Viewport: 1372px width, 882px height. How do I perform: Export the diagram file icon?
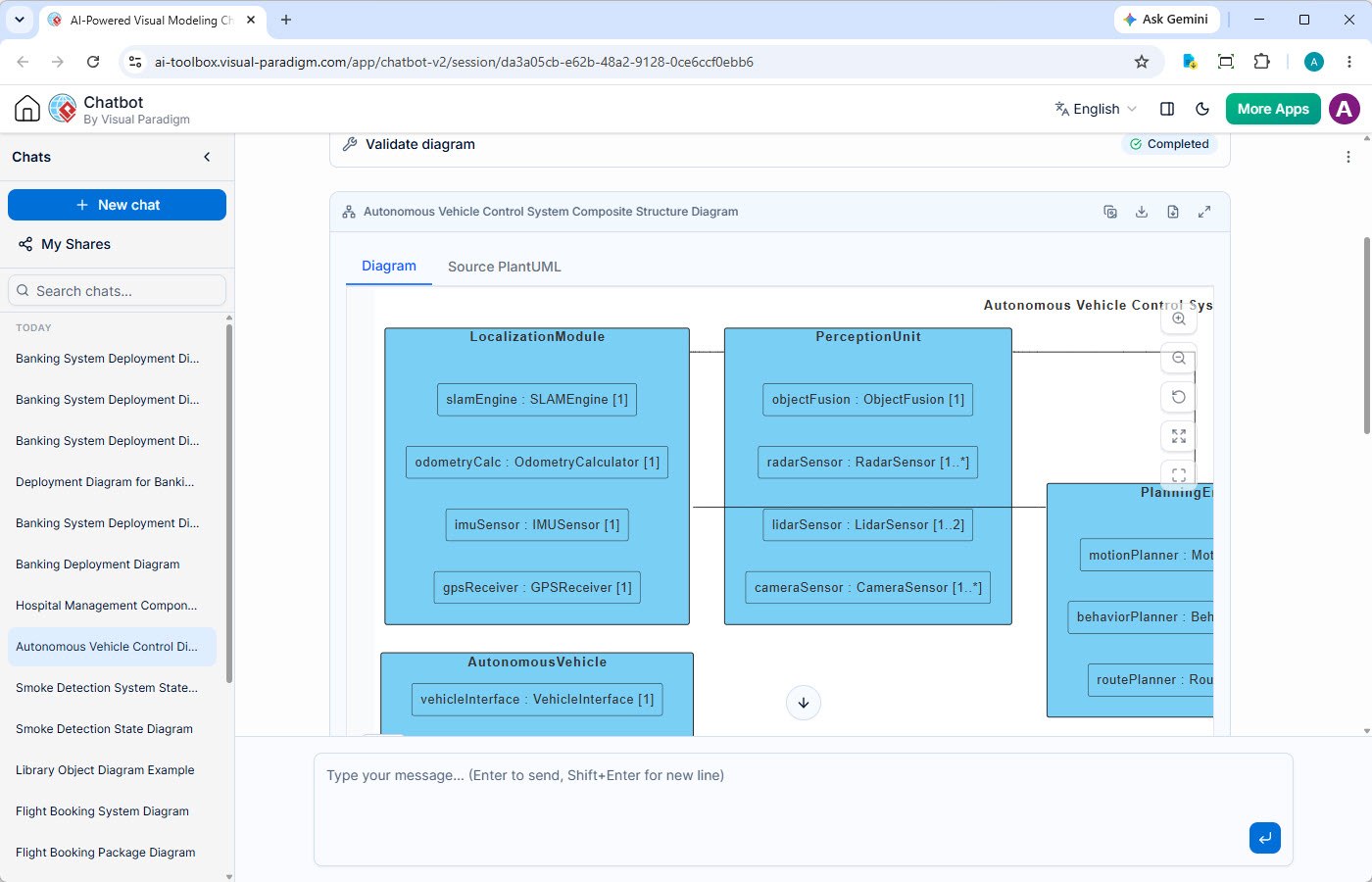point(1173,212)
